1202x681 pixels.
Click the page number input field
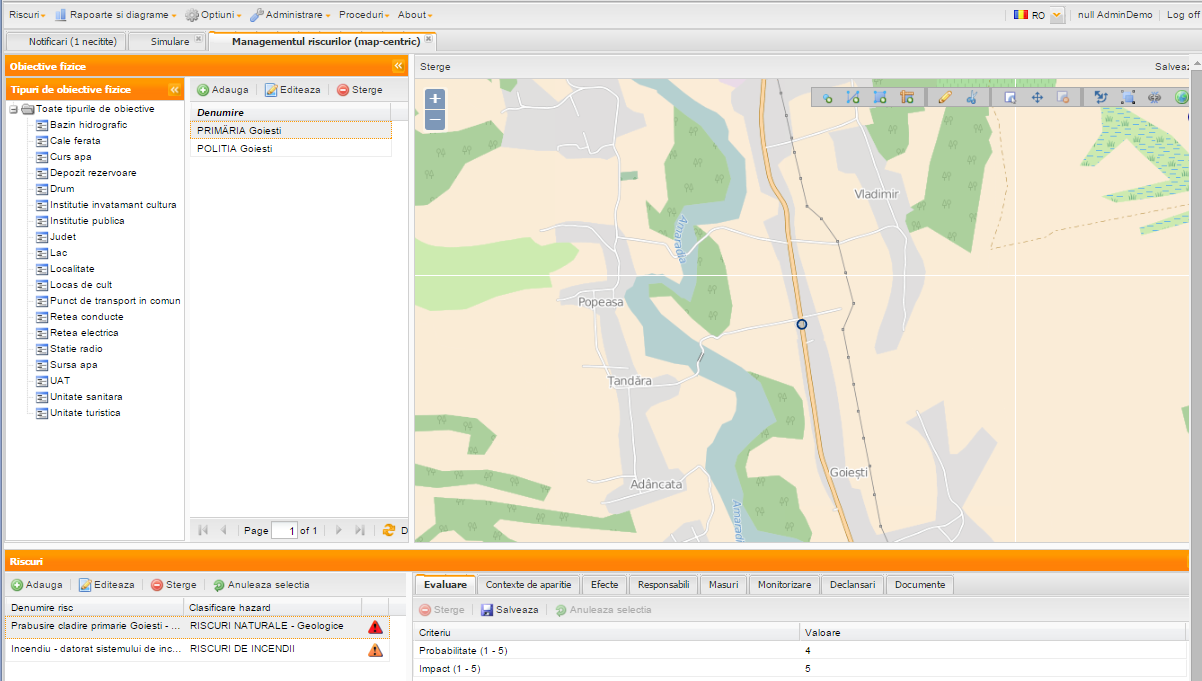(285, 531)
